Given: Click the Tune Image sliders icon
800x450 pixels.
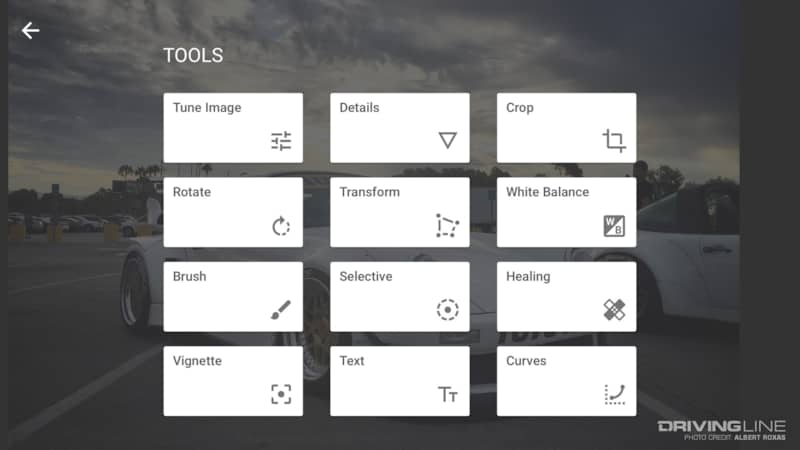Looking at the screenshot, I should click(281, 141).
